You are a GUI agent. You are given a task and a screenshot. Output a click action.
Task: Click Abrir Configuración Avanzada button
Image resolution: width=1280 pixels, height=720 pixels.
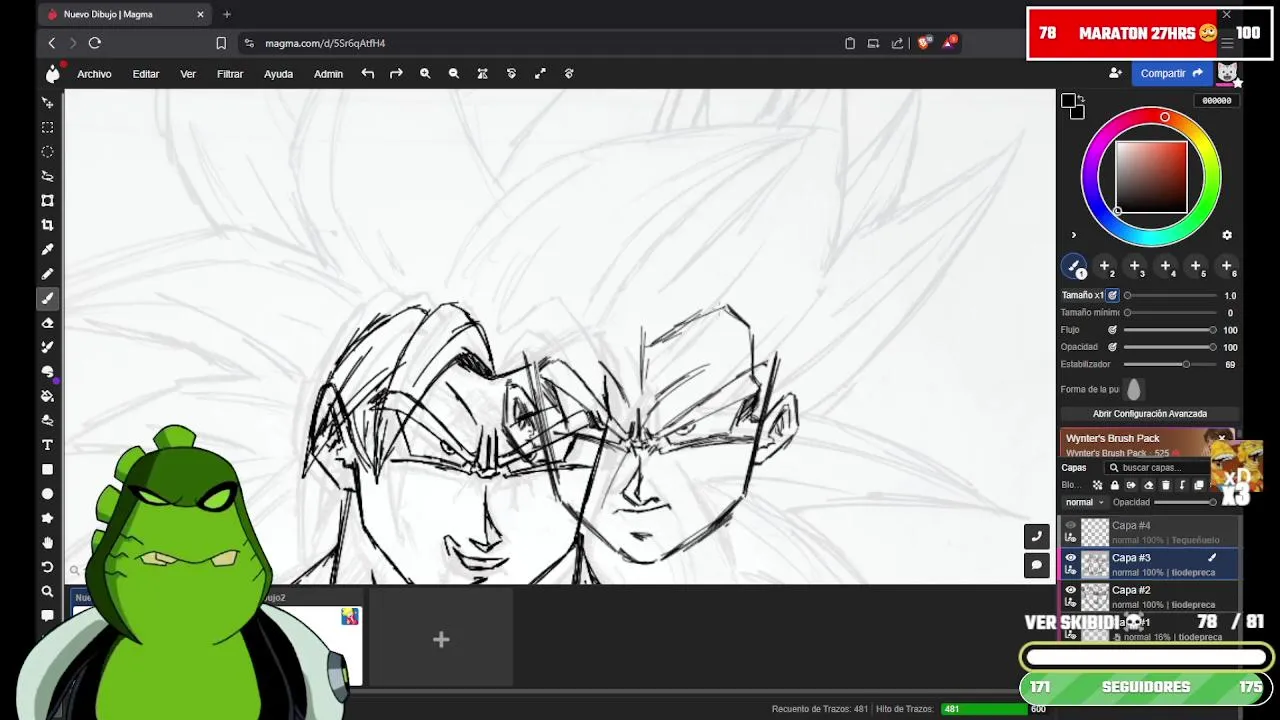coord(1150,414)
